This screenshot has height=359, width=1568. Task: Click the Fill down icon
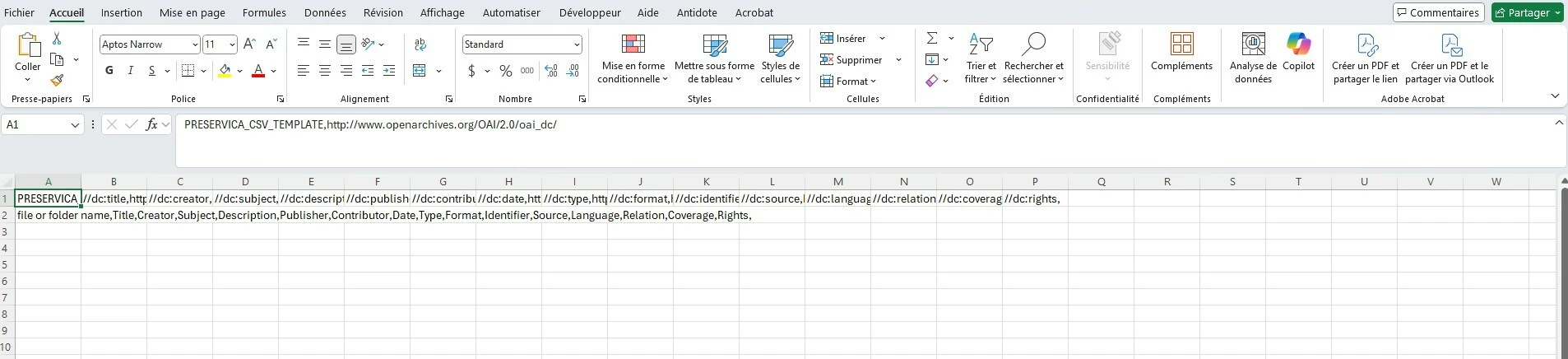click(x=932, y=59)
